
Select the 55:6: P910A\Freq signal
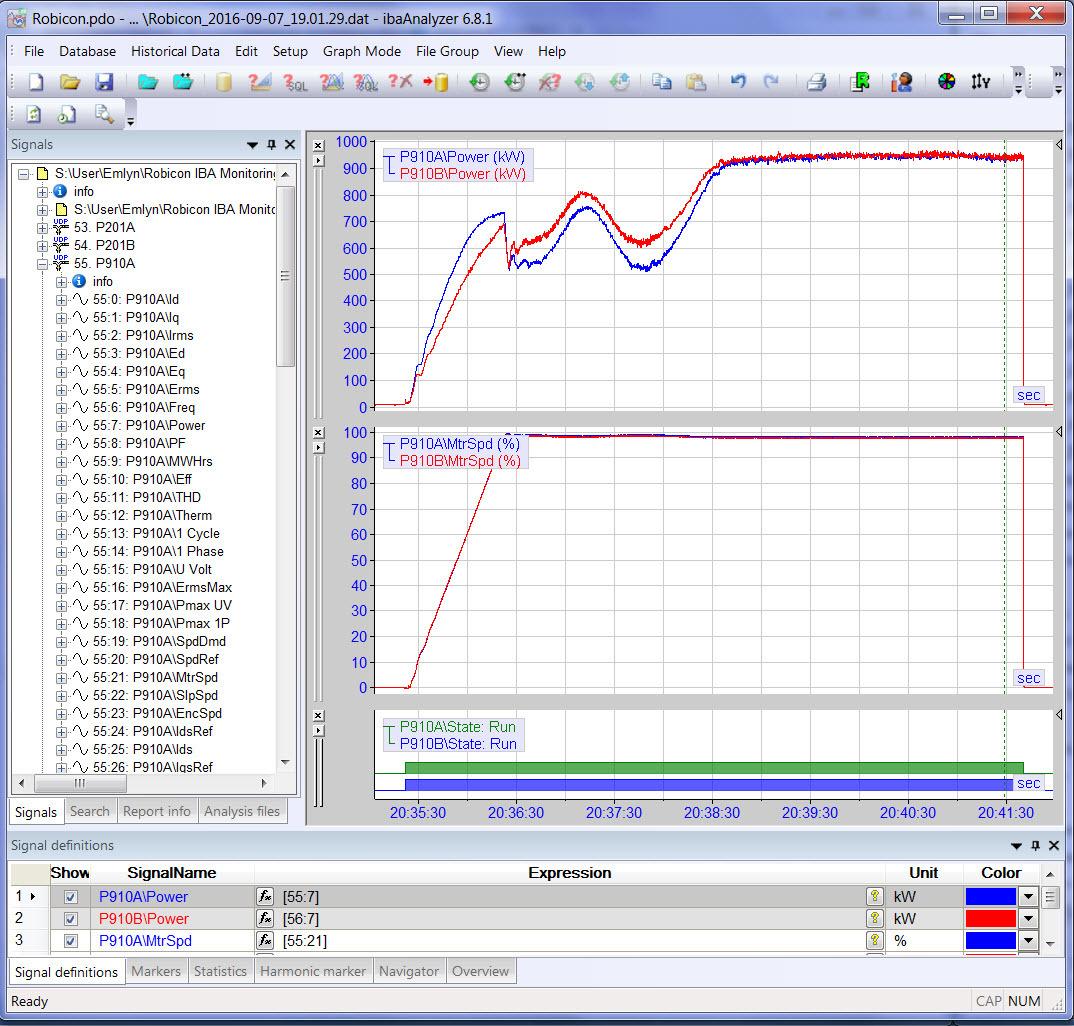point(144,408)
